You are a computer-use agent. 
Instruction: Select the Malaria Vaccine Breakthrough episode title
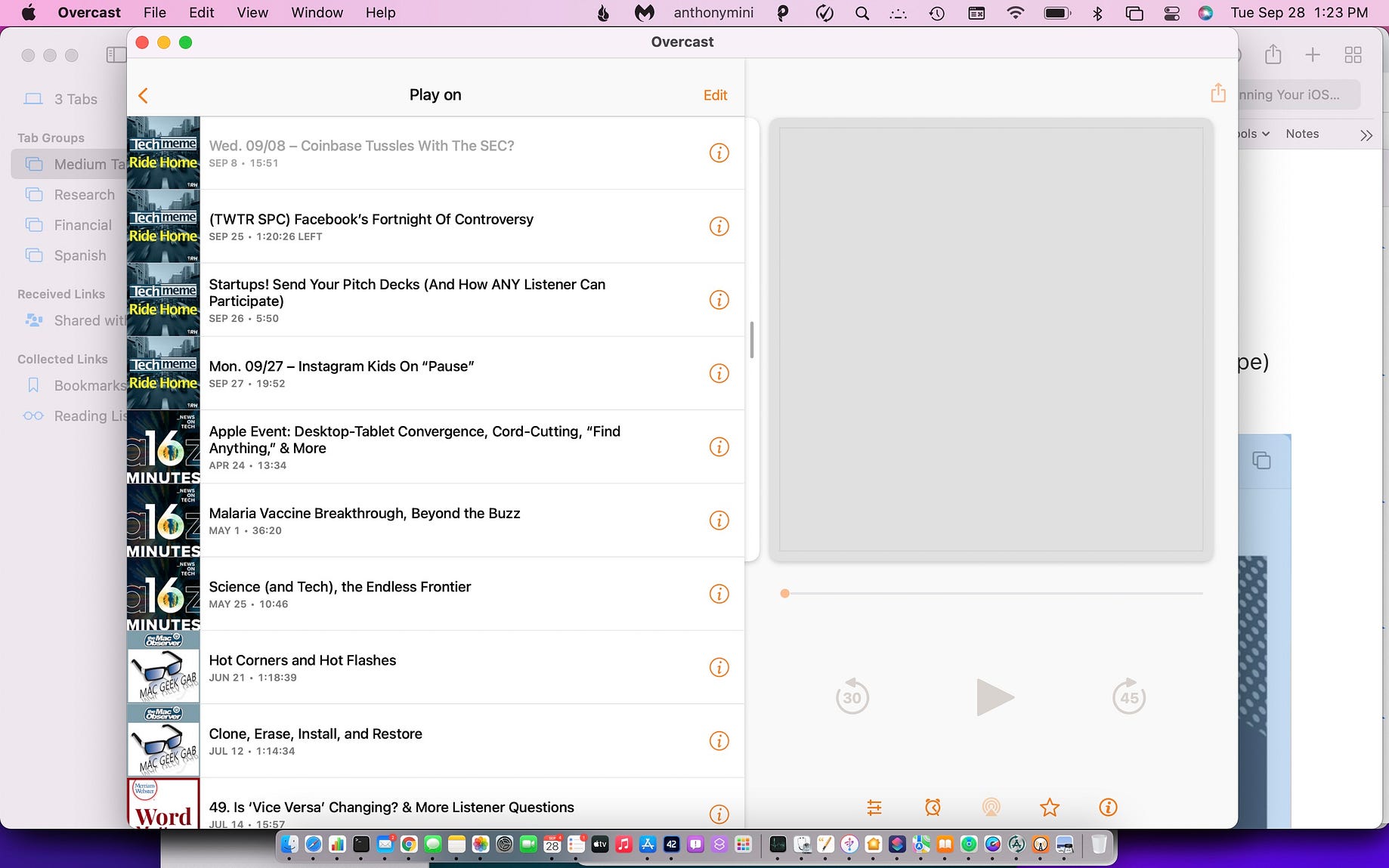(x=364, y=514)
